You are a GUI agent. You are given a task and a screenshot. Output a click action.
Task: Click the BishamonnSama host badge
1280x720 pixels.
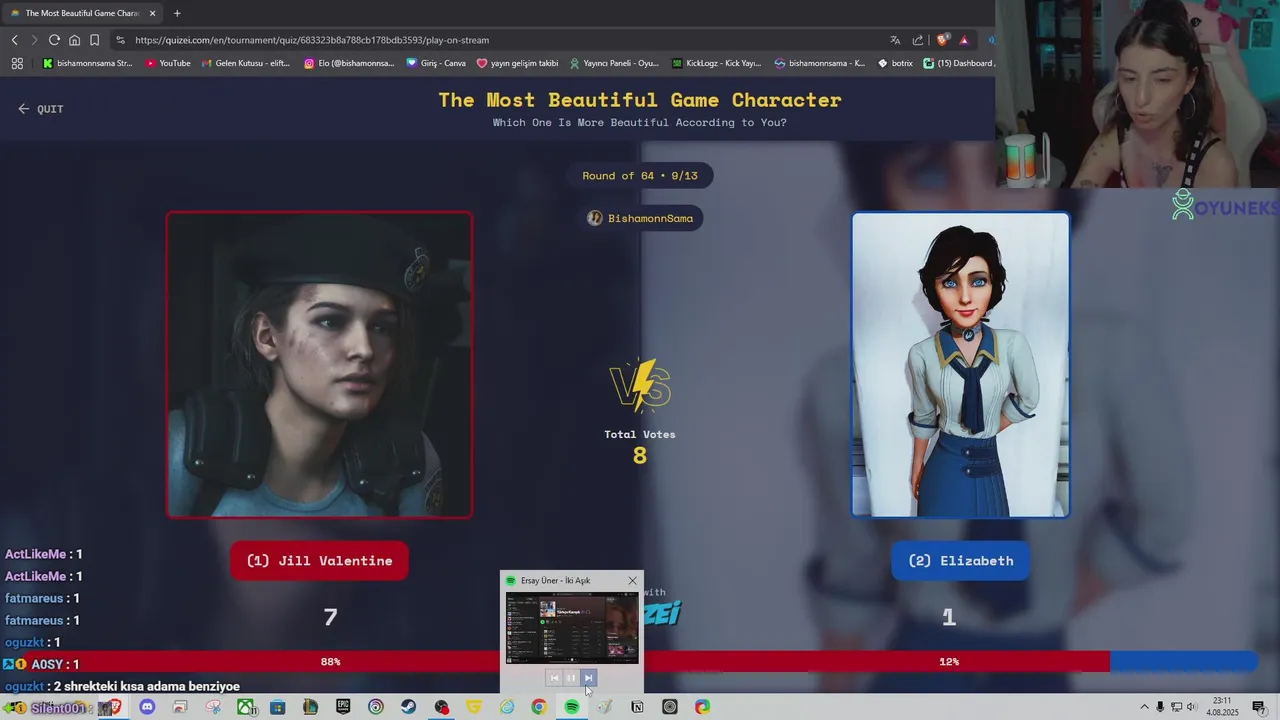coord(640,218)
